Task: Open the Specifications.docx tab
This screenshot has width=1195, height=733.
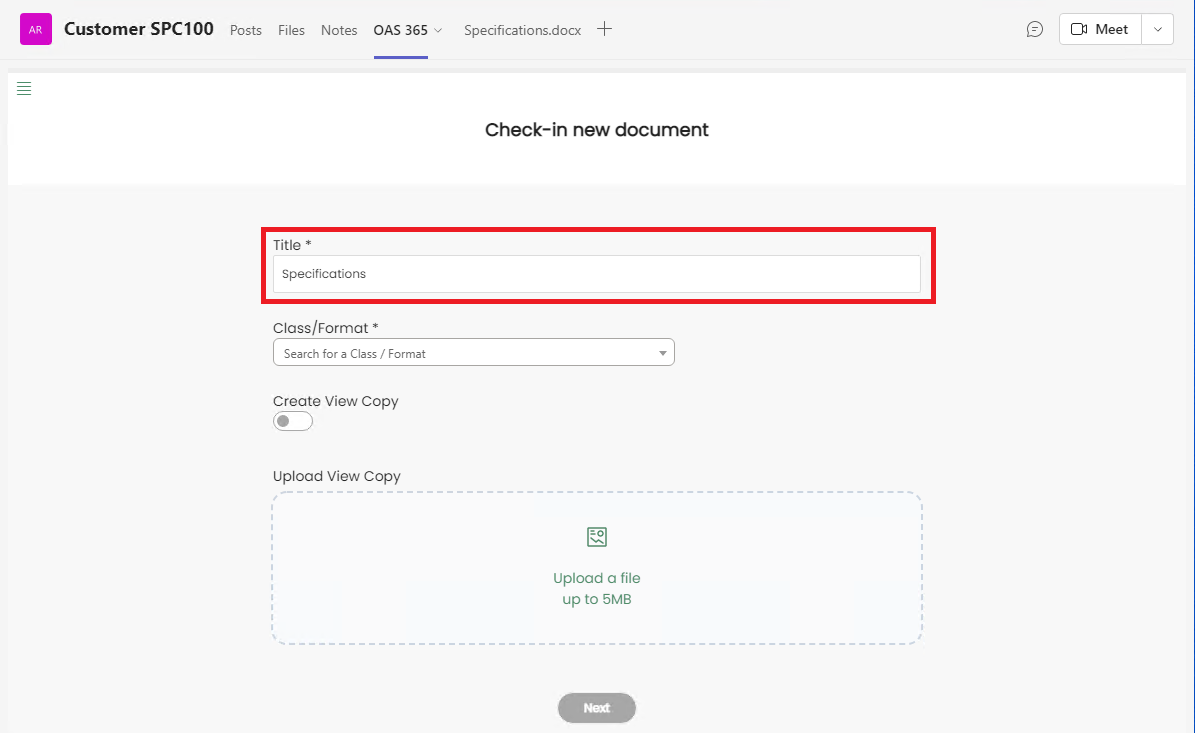Action: 522,30
